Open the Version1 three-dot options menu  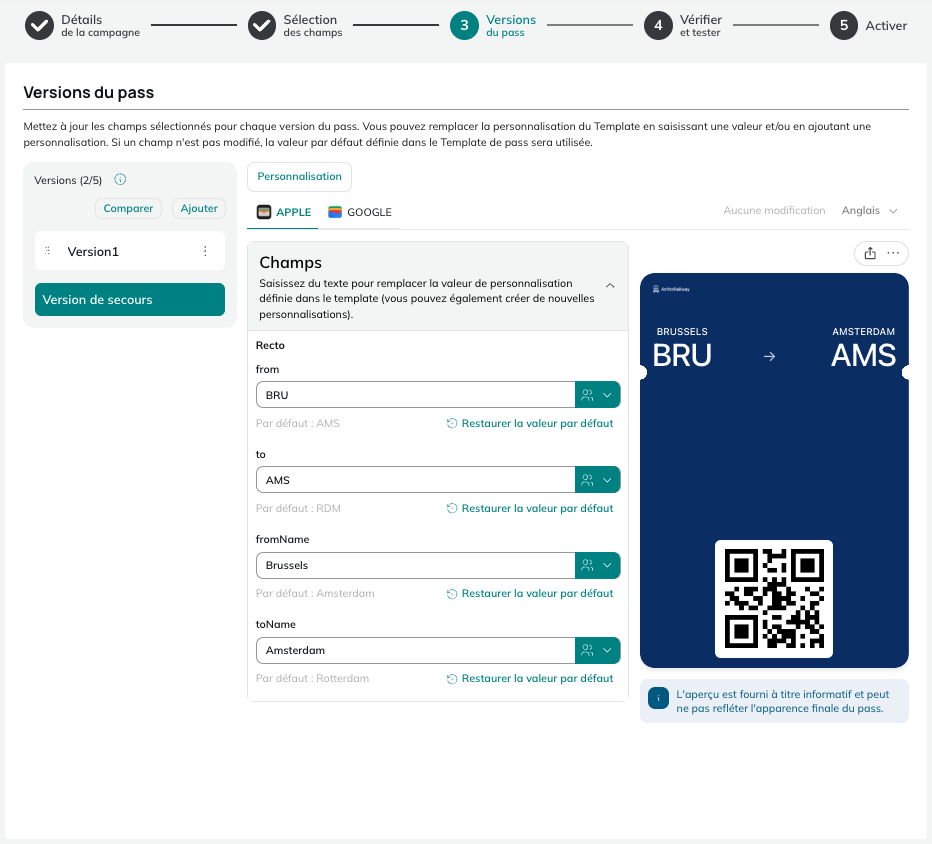[x=205, y=251]
